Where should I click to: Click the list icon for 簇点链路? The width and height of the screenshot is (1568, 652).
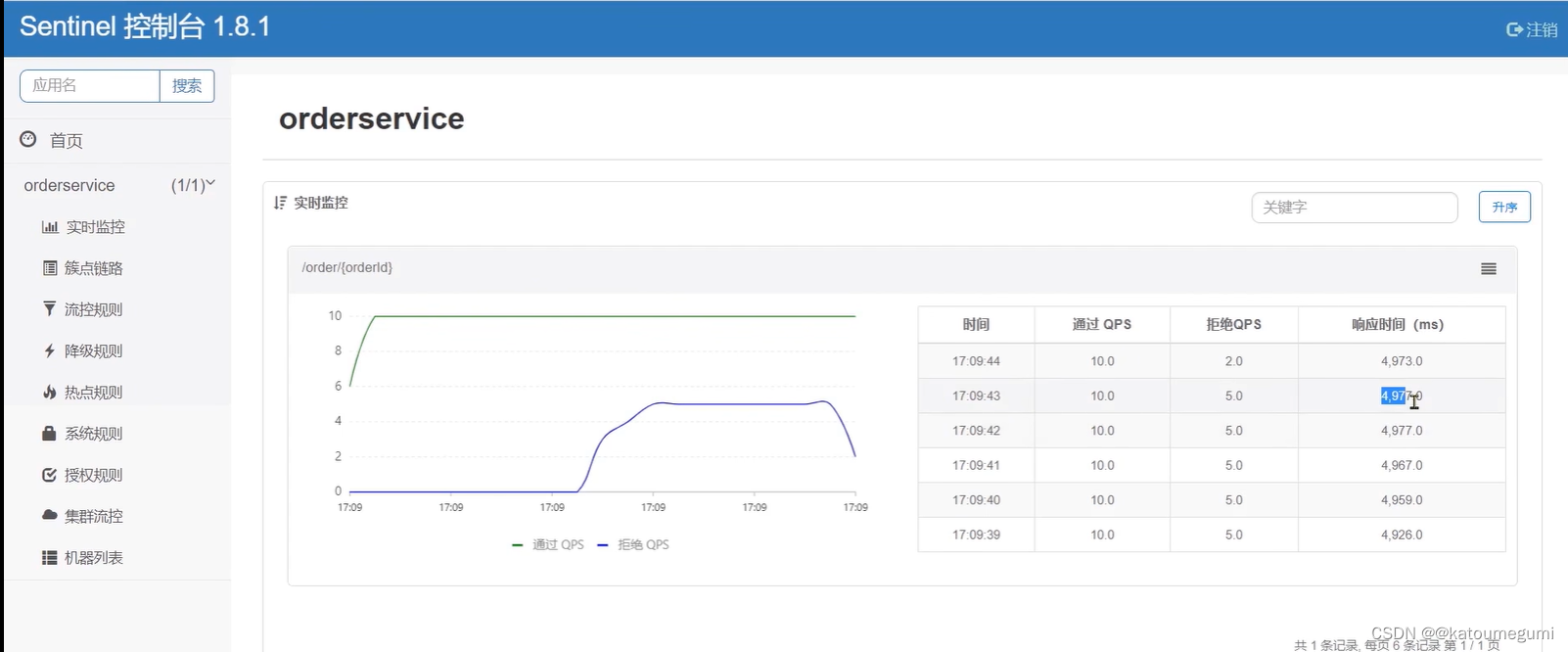pos(50,267)
